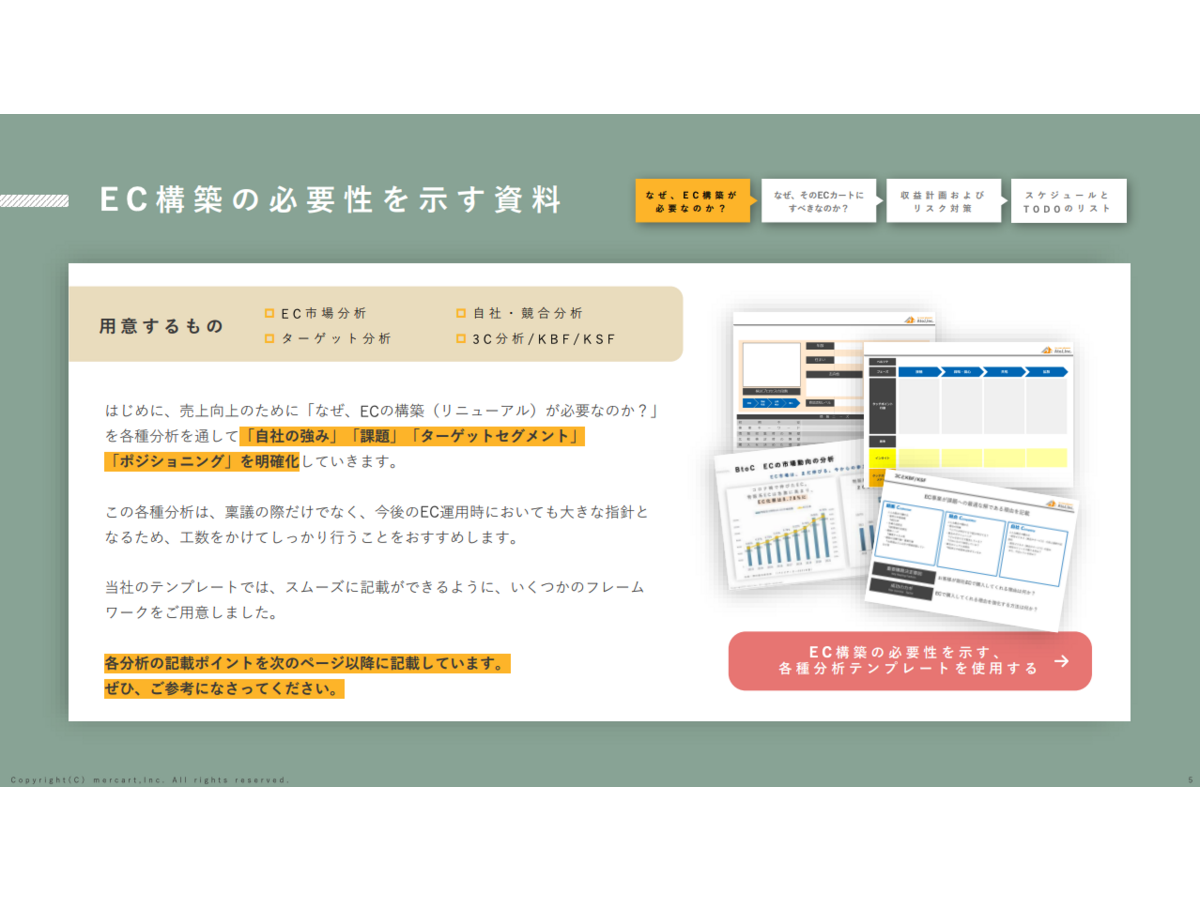Select the なぜ、EC構築が必要なのか？ tab
Screen dimensions: 1200x900
click(x=691, y=201)
